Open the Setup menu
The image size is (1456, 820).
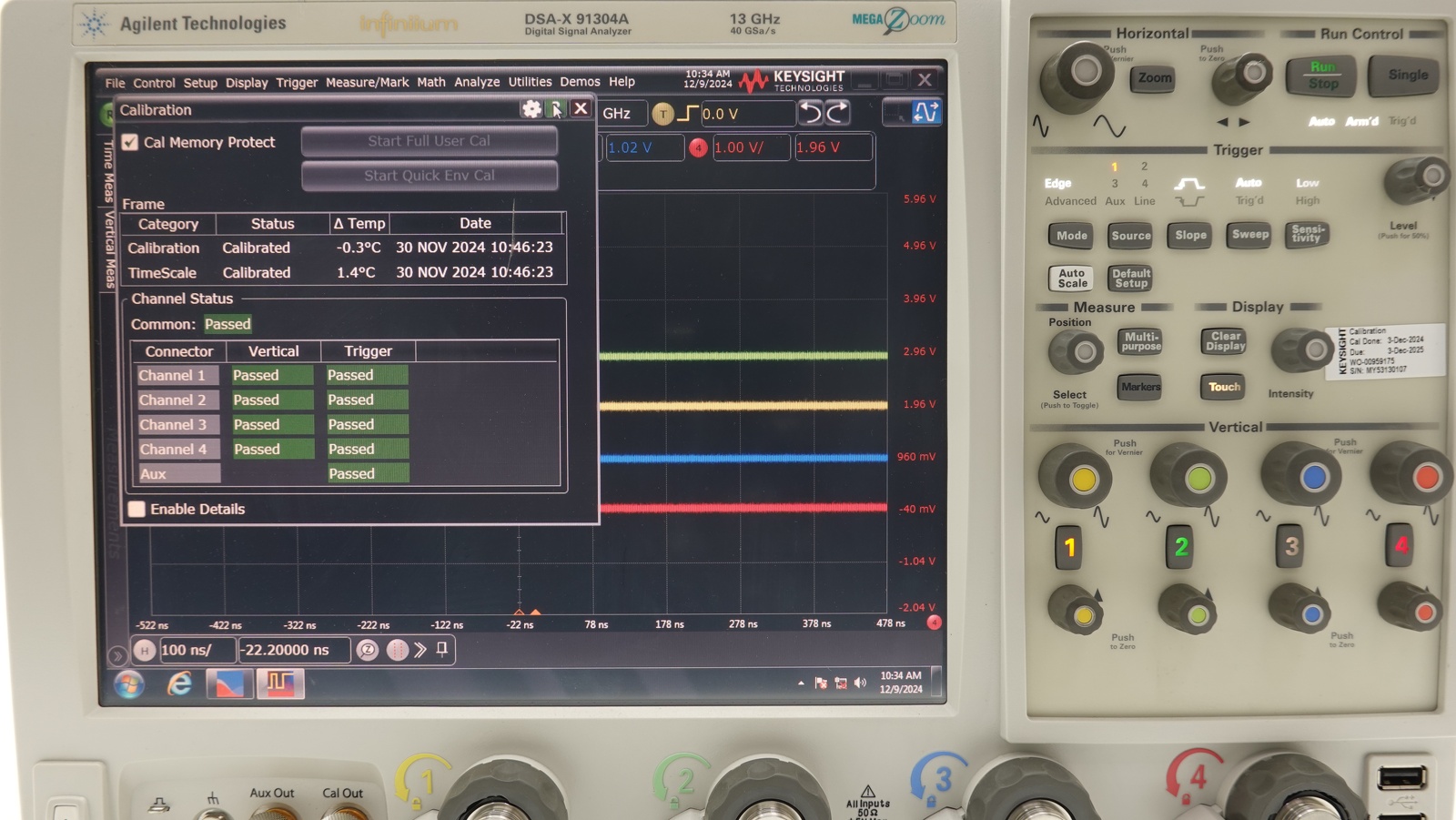click(200, 82)
